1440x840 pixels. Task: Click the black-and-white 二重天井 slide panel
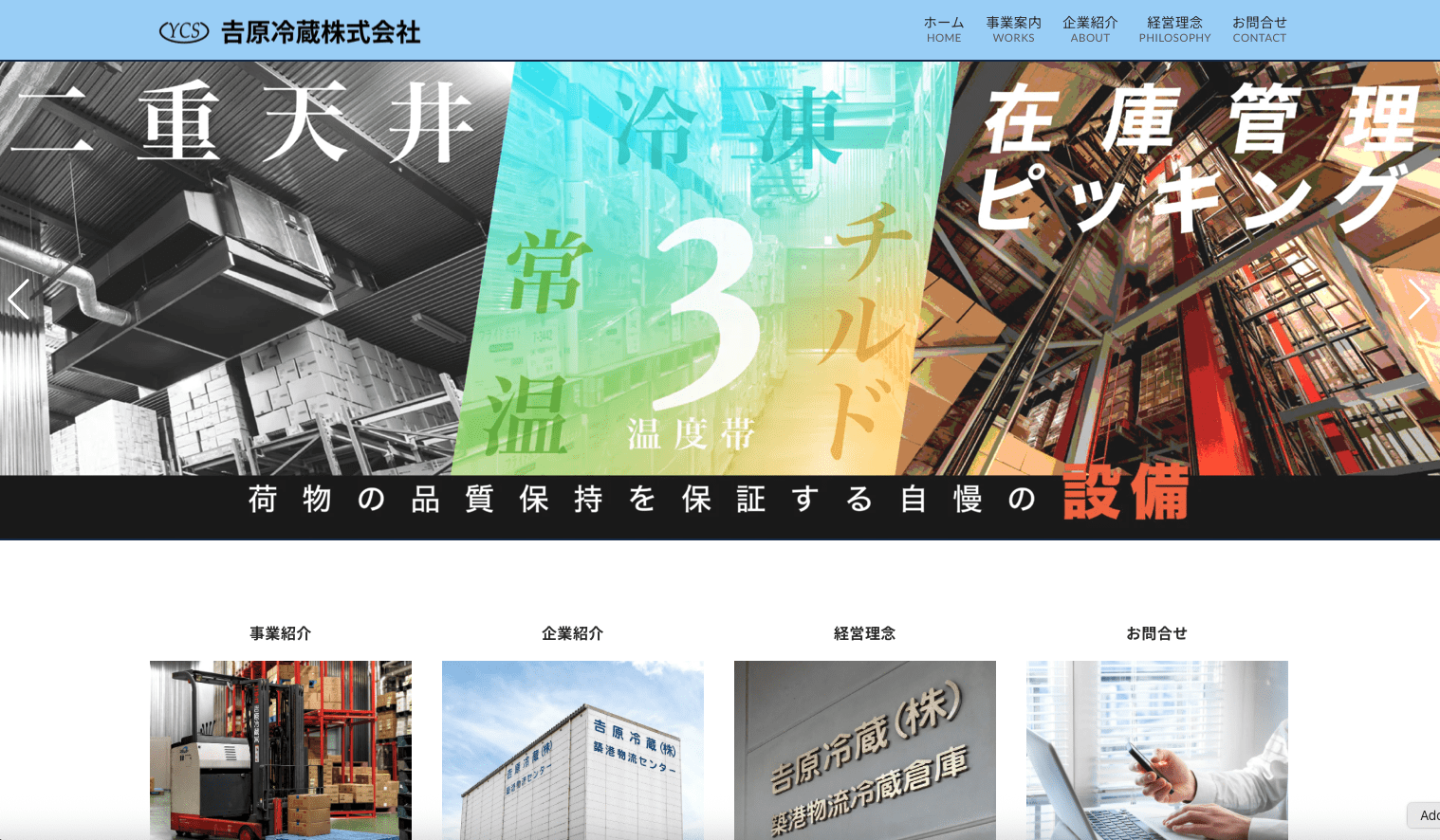pyautogui.click(x=237, y=284)
